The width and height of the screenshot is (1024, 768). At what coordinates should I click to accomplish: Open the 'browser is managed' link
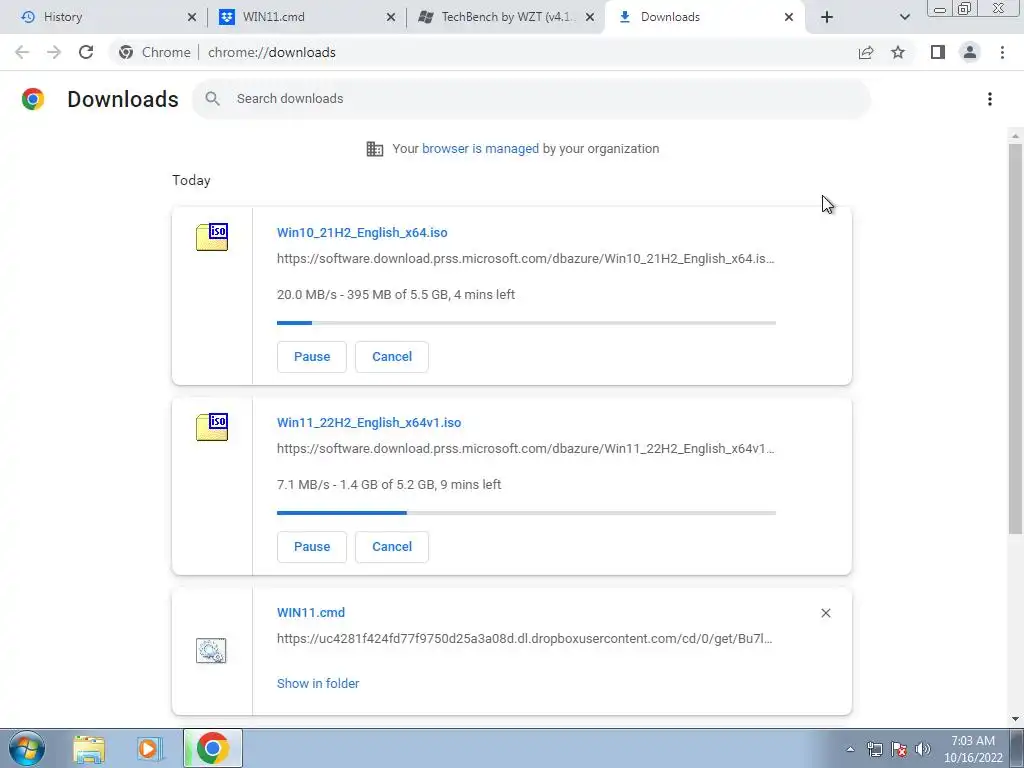click(480, 148)
